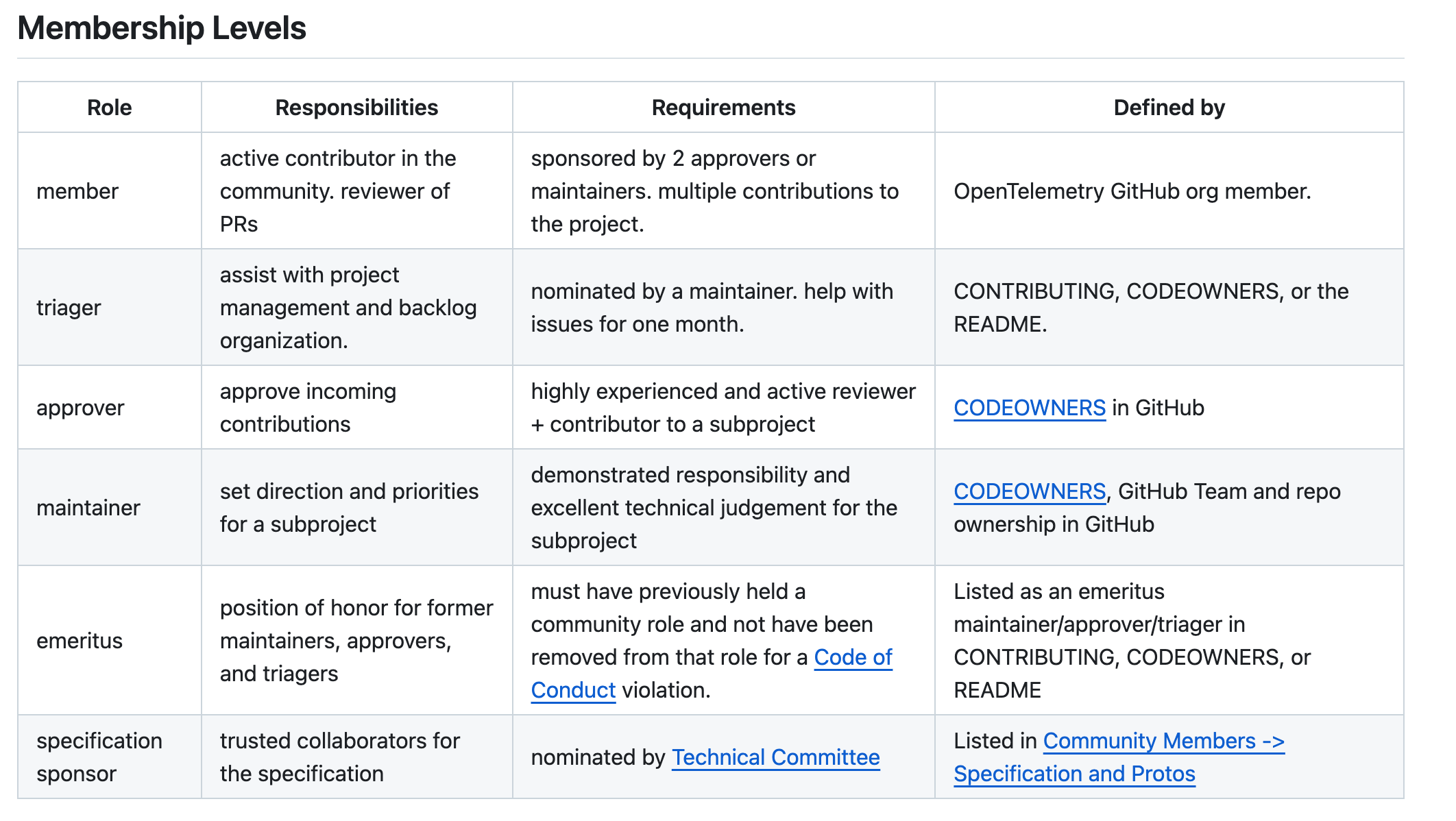Select the approver role cell
The width and height of the screenshot is (1456, 821).
[110, 408]
